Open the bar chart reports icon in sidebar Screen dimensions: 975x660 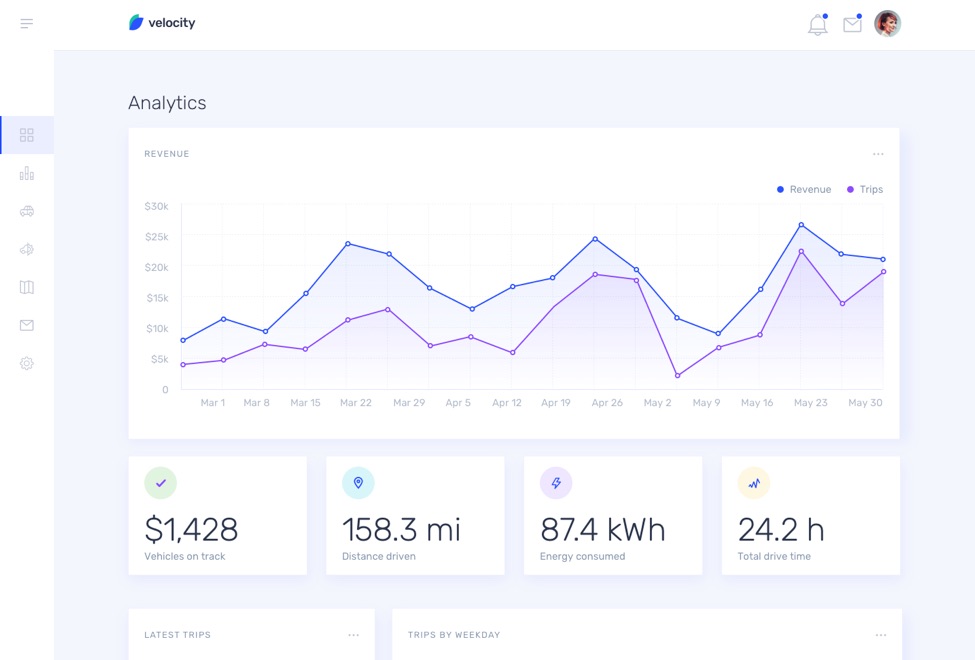27,173
